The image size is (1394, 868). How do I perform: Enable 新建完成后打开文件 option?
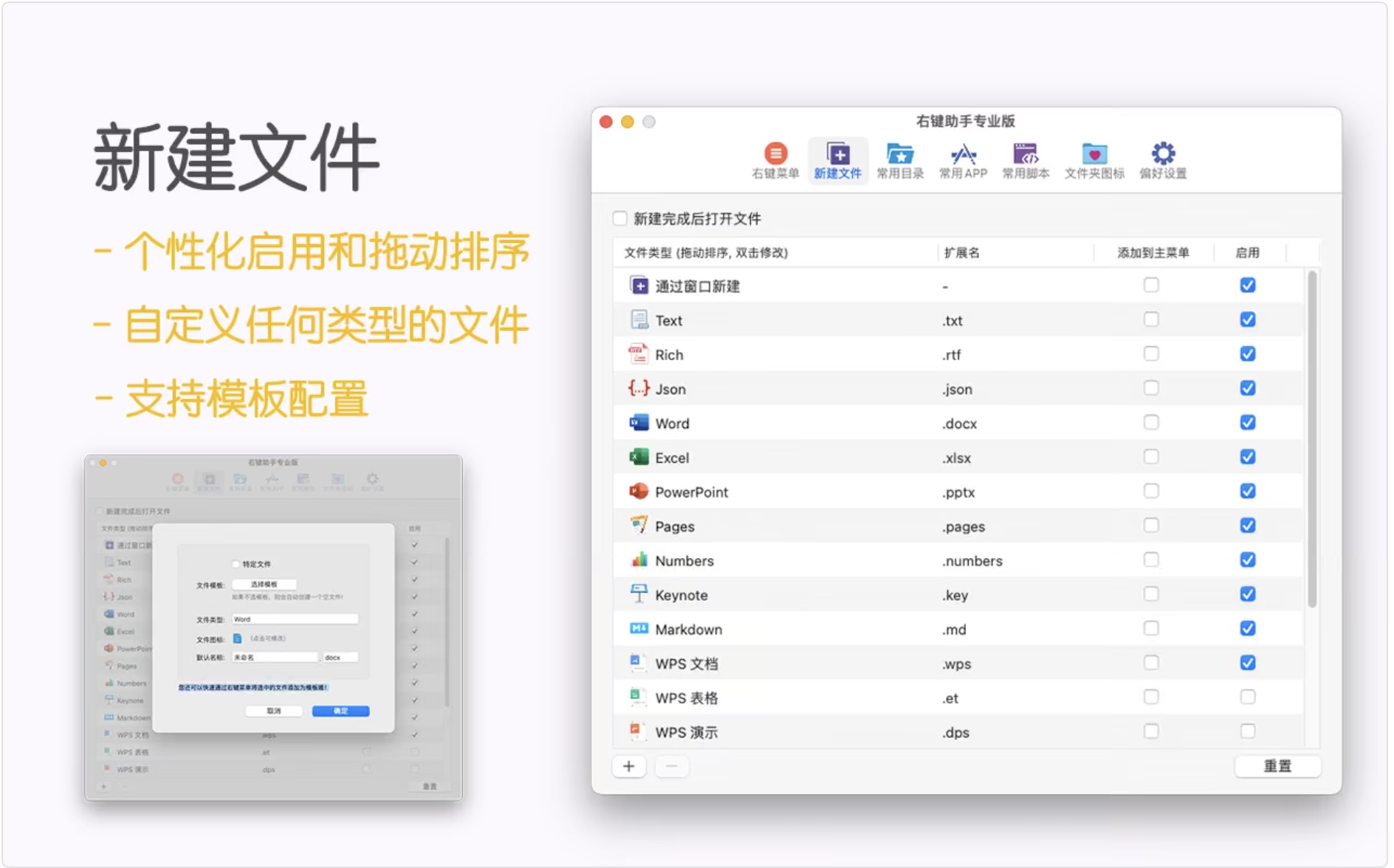tap(619, 218)
